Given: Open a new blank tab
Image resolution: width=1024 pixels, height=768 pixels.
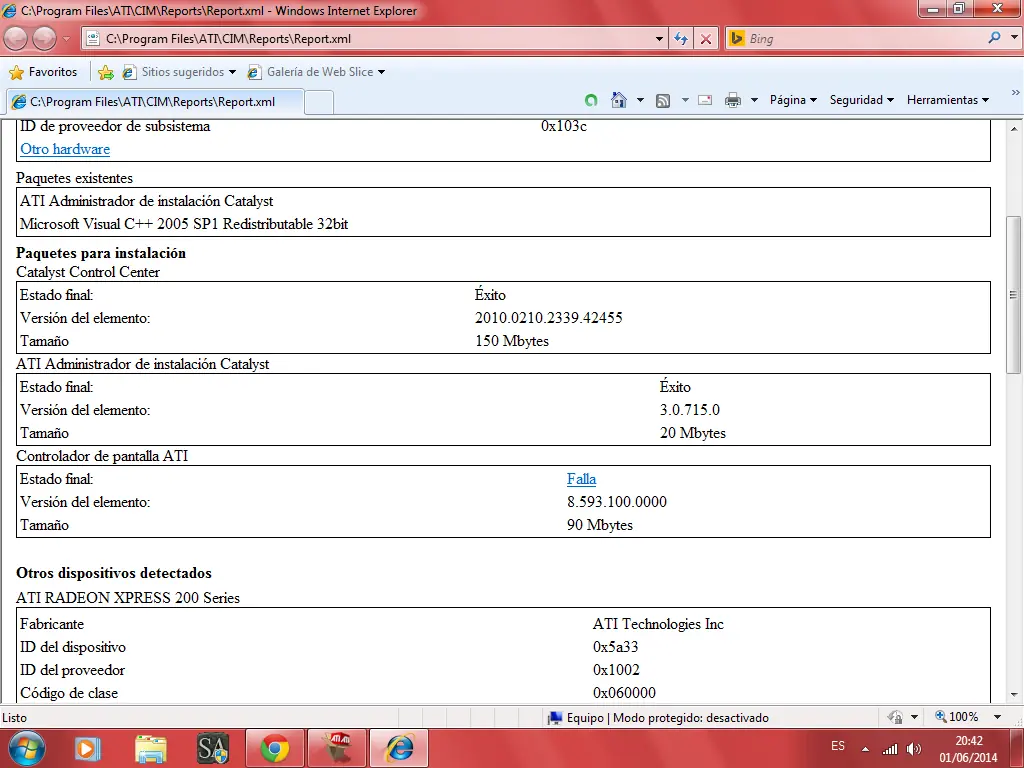Looking at the screenshot, I should (x=319, y=103).
